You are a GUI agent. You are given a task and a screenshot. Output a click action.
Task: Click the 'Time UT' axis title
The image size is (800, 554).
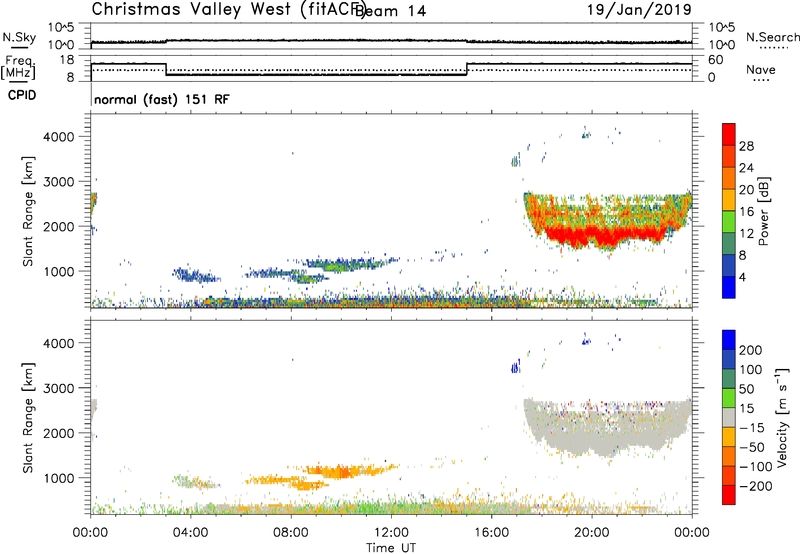click(391, 548)
